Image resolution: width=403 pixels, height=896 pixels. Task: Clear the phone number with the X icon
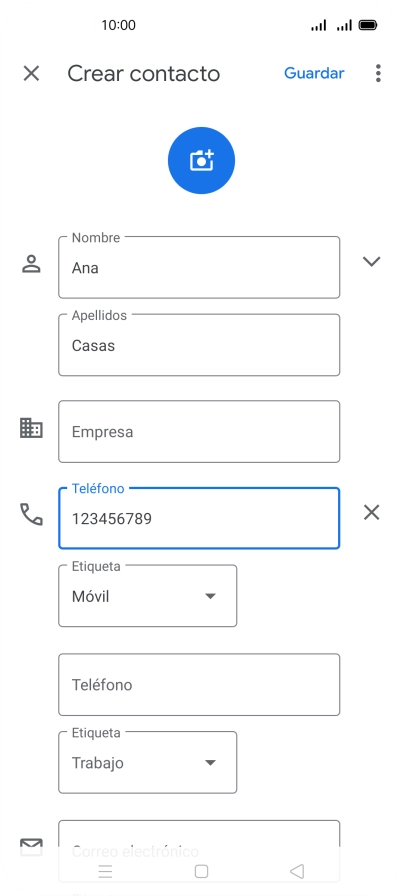372,513
